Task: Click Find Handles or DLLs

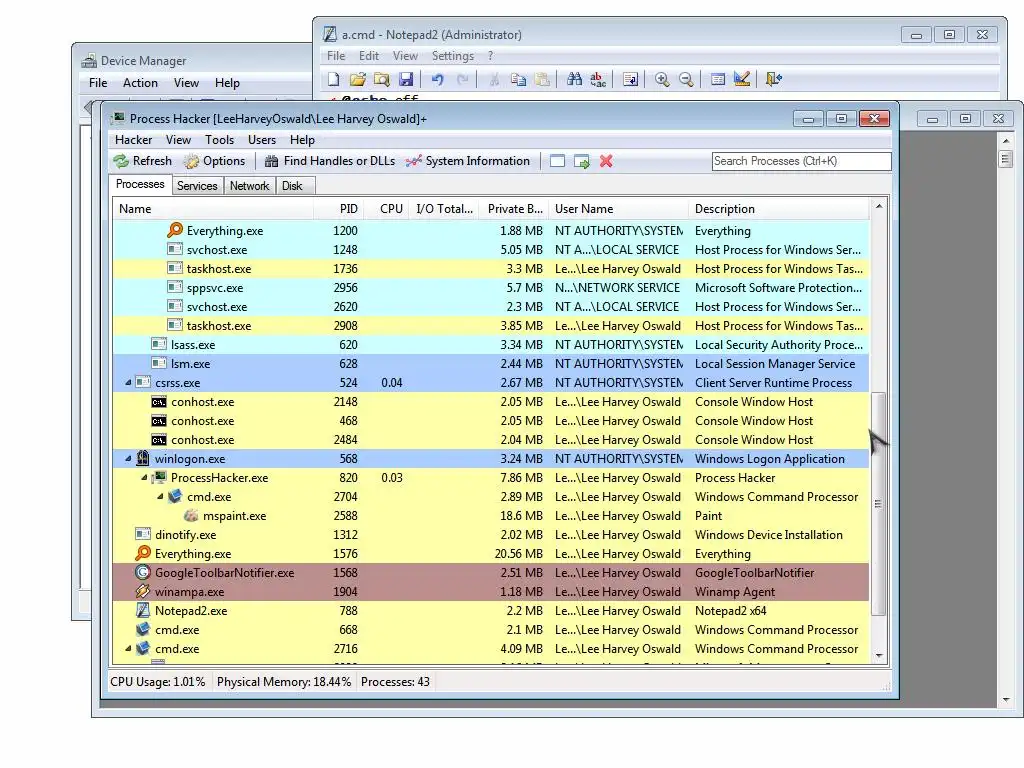Action: (330, 161)
